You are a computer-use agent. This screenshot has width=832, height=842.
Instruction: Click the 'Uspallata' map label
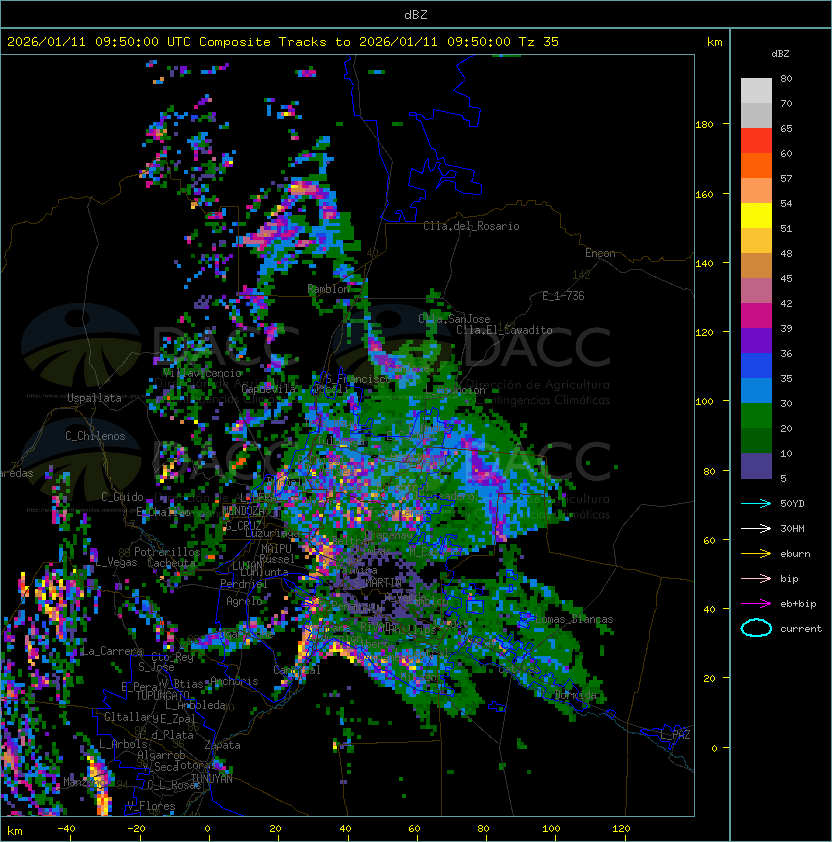click(x=94, y=398)
